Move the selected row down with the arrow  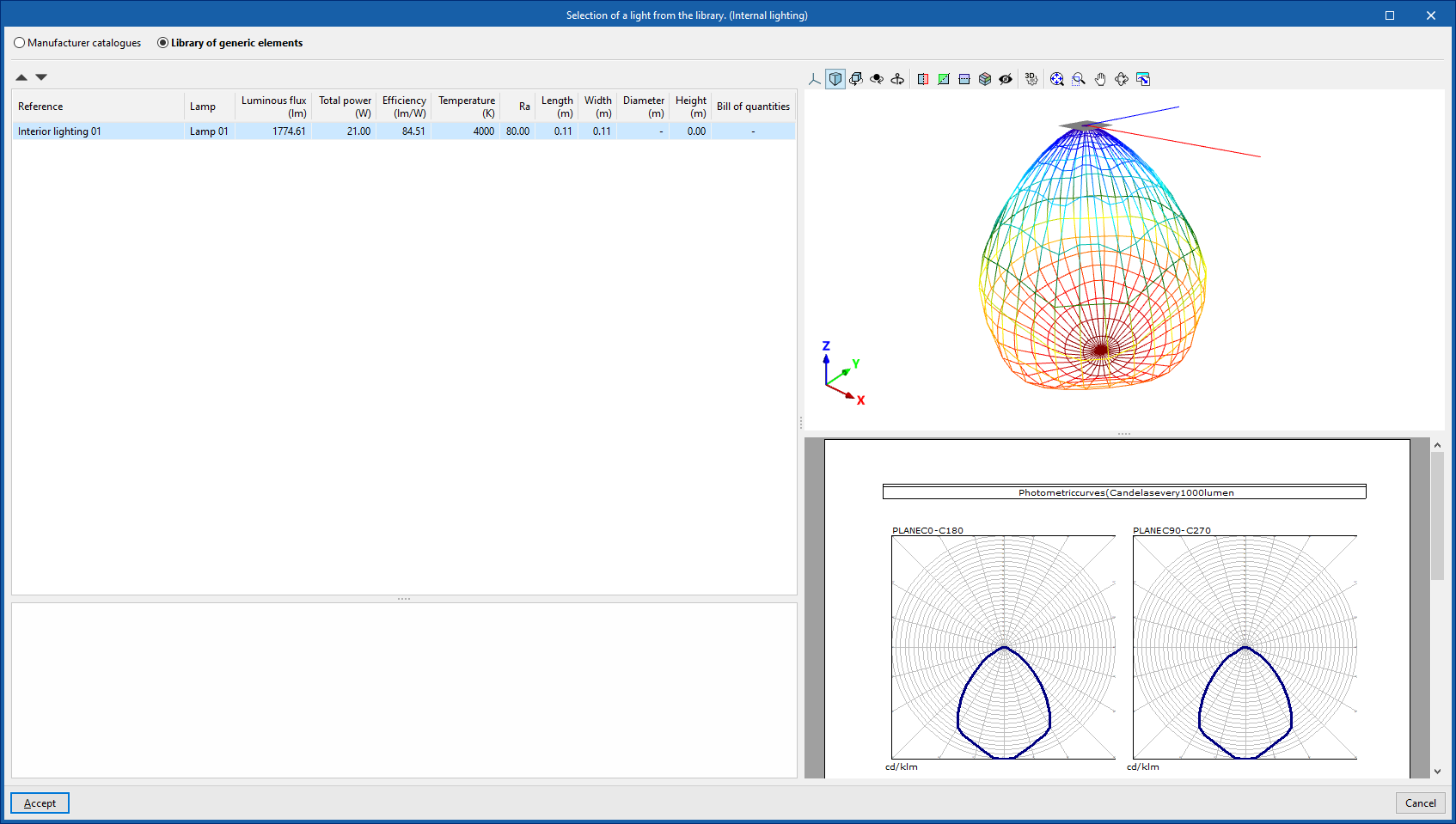41,77
